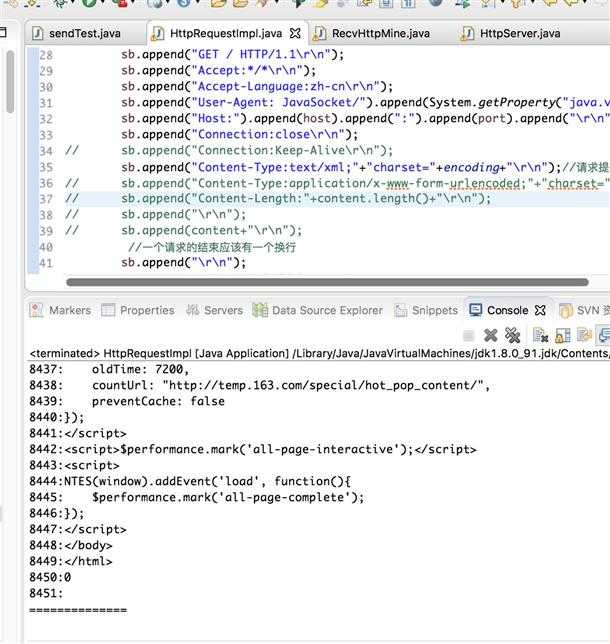Click the Chinese comment on line 40
This screenshot has width=610, height=644.
click(212, 247)
